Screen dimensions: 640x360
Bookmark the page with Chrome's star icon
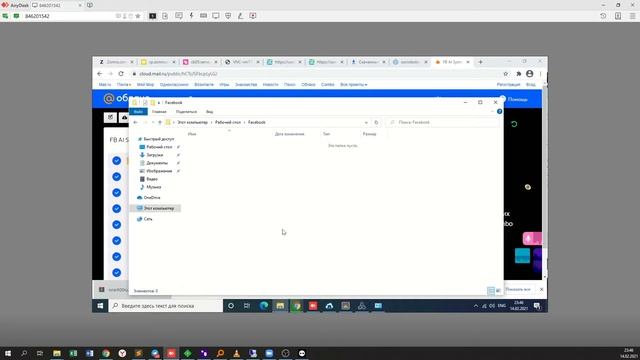[x=506, y=74]
